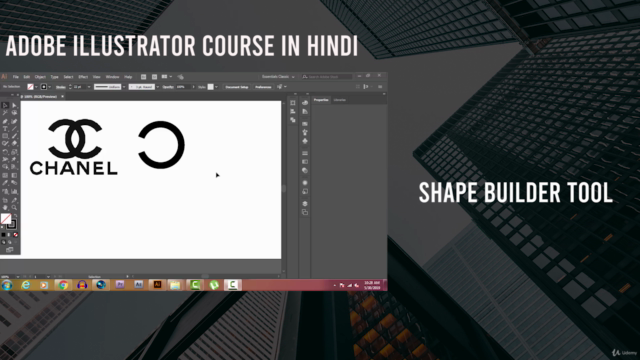Viewport: 640px width, 360px height.
Task: Click the Document Setup button
Action: [x=237, y=87]
